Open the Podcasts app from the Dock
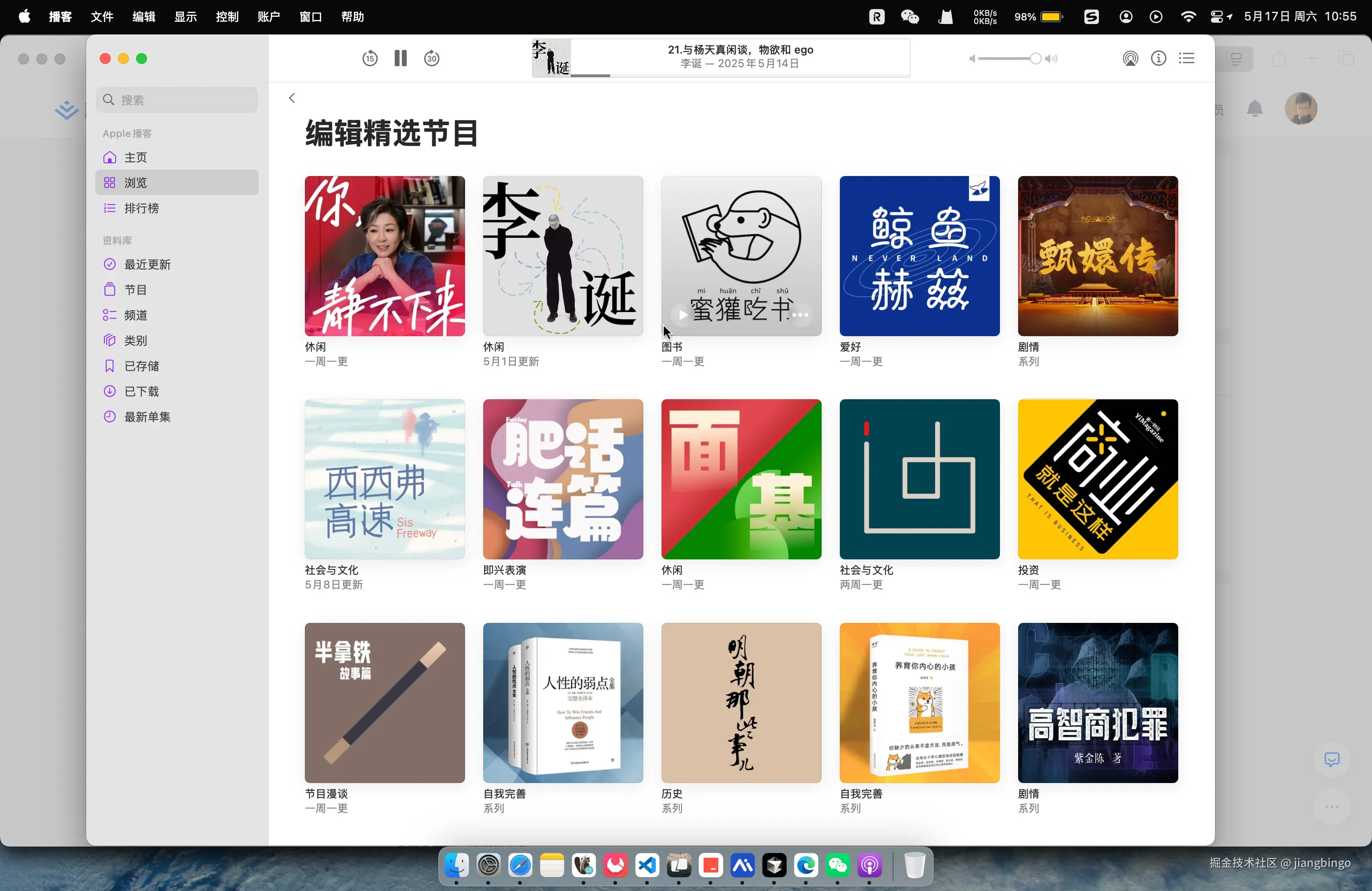Image resolution: width=1372 pixels, height=891 pixels. tap(870, 865)
